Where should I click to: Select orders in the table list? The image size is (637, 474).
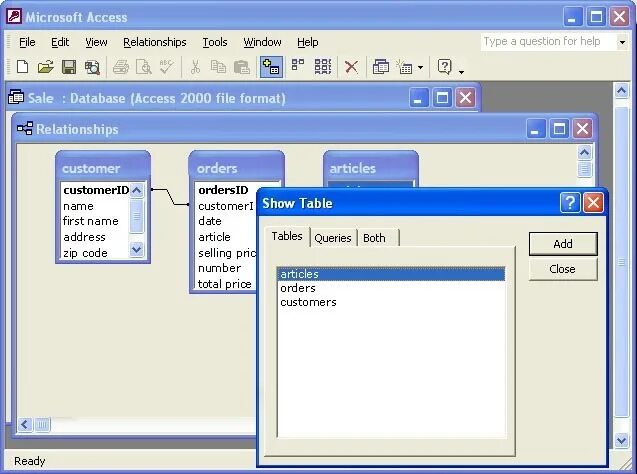point(391,288)
